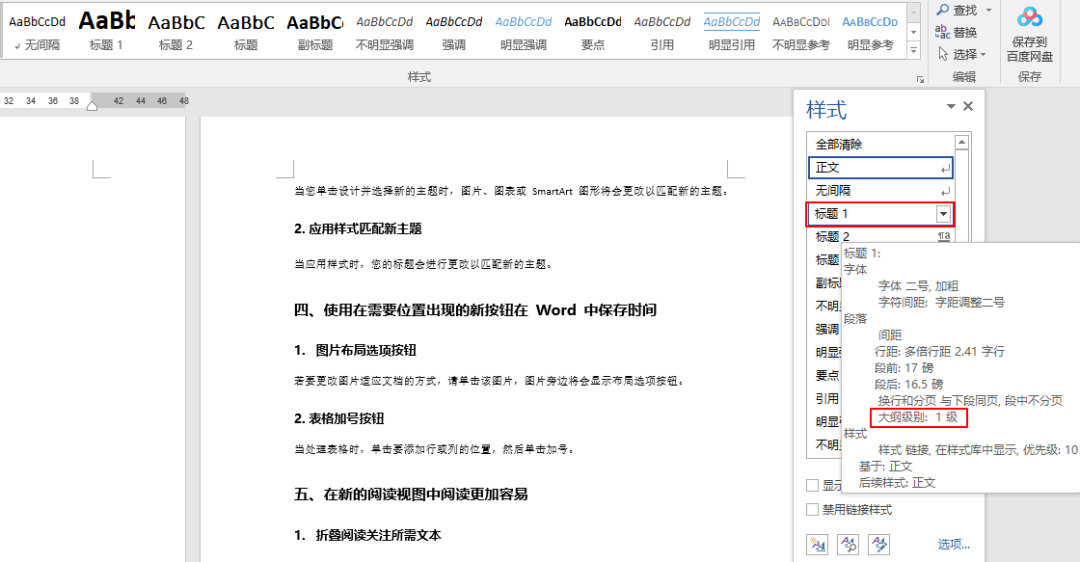Apply the 不明显参考 gallery style

(x=801, y=32)
